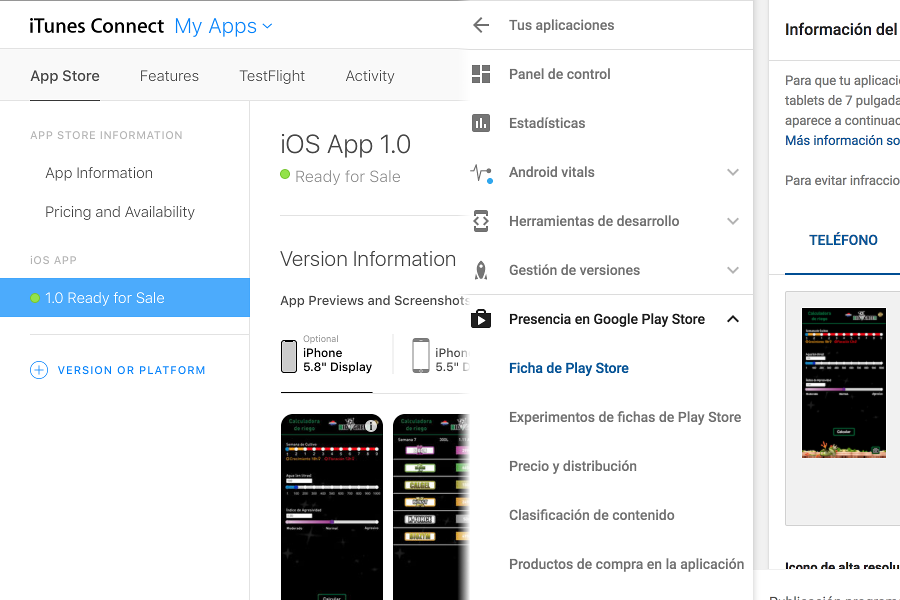Click the Google Play Store bag icon
900x600 pixels.
(481, 319)
